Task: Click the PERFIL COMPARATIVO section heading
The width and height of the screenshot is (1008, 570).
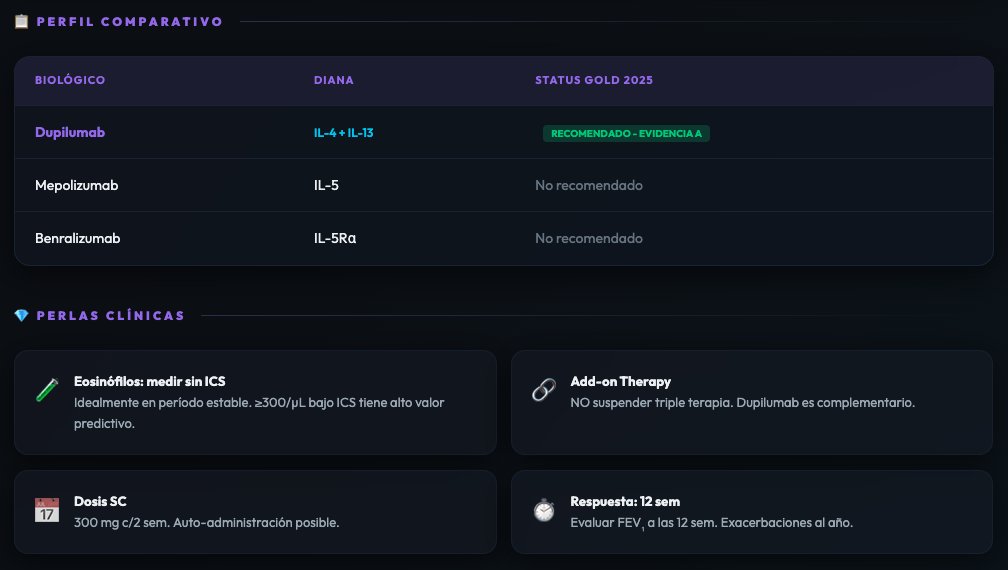Action: [x=130, y=22]
